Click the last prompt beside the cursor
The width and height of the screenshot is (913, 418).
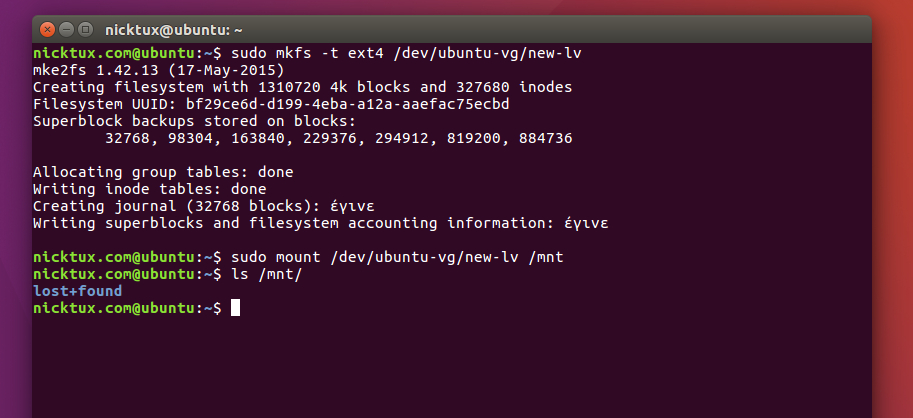[125, 308]
